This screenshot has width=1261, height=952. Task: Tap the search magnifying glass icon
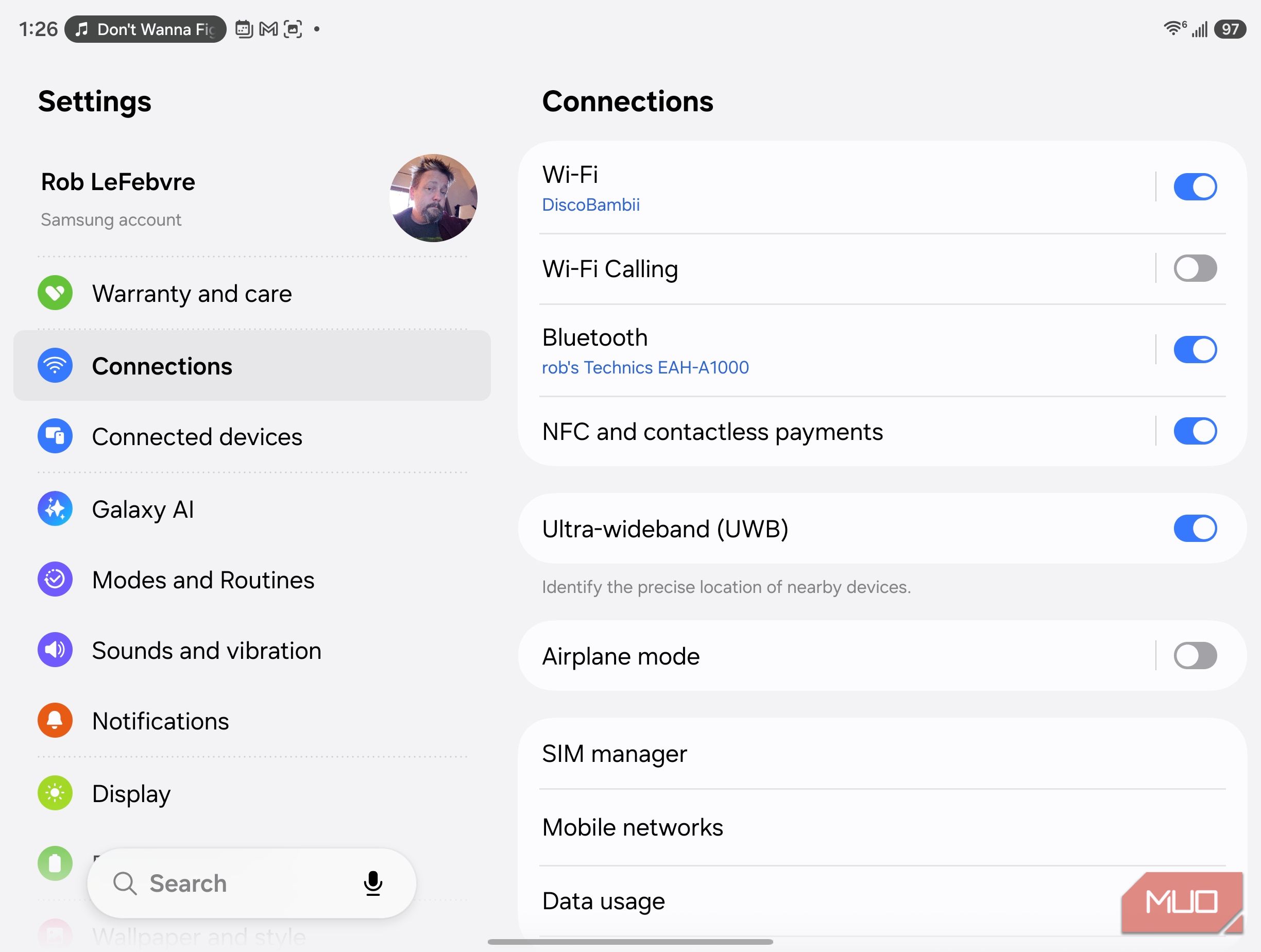click(124, 883)
